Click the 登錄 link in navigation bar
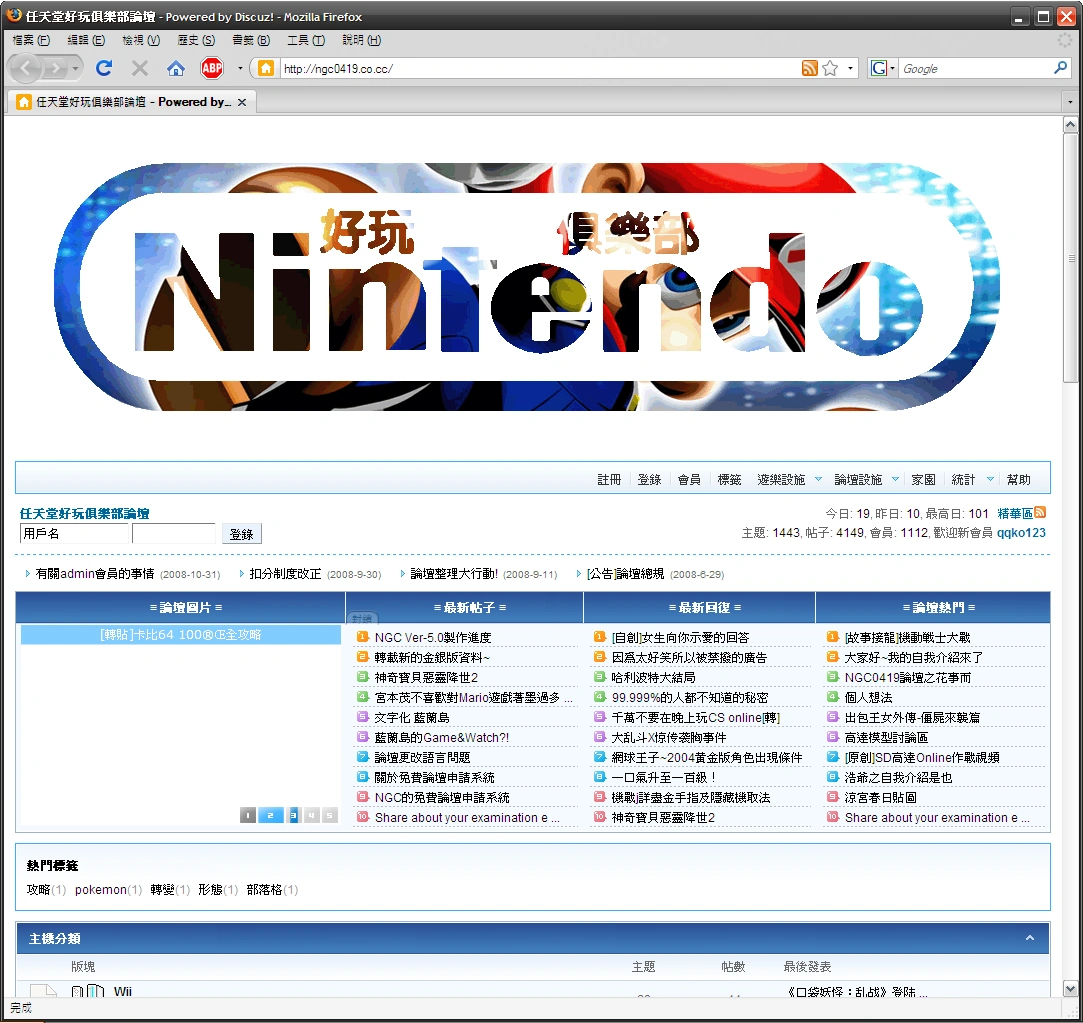This screenshot has height=1023, width=1083. pos(649,479)
